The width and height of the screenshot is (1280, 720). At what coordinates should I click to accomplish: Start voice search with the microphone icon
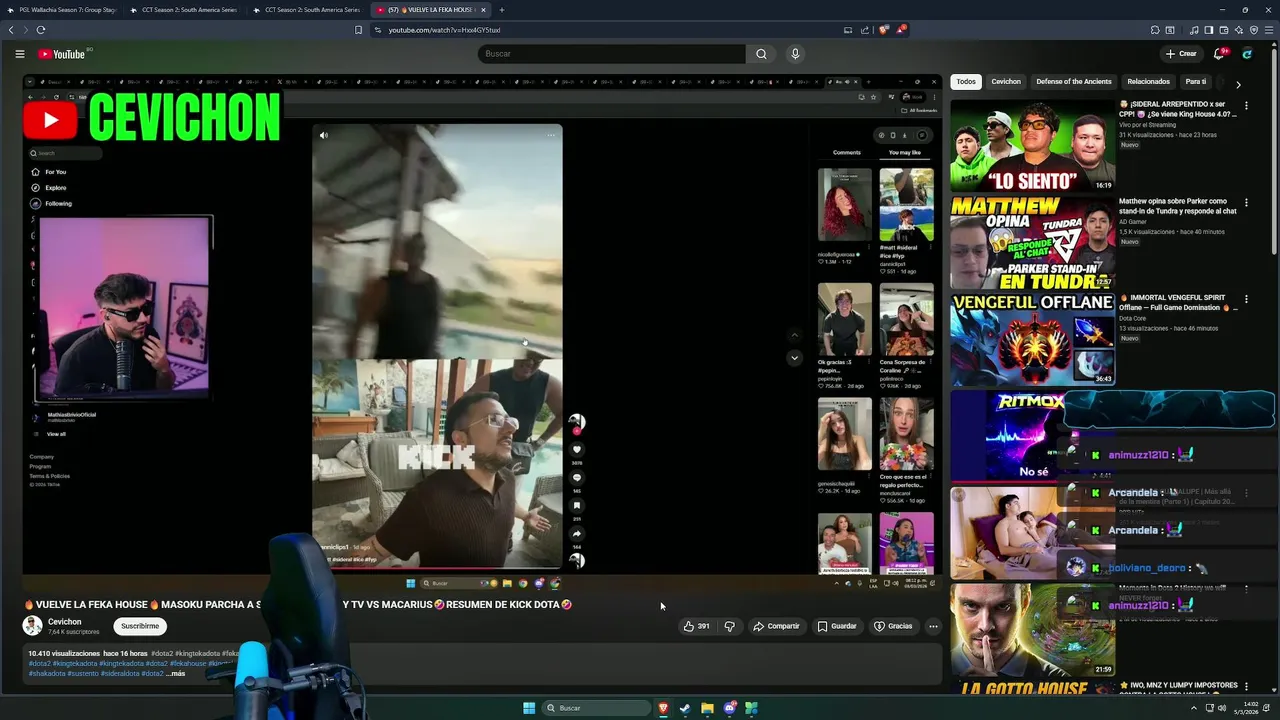pyautogui.click(x=795, y=54)
